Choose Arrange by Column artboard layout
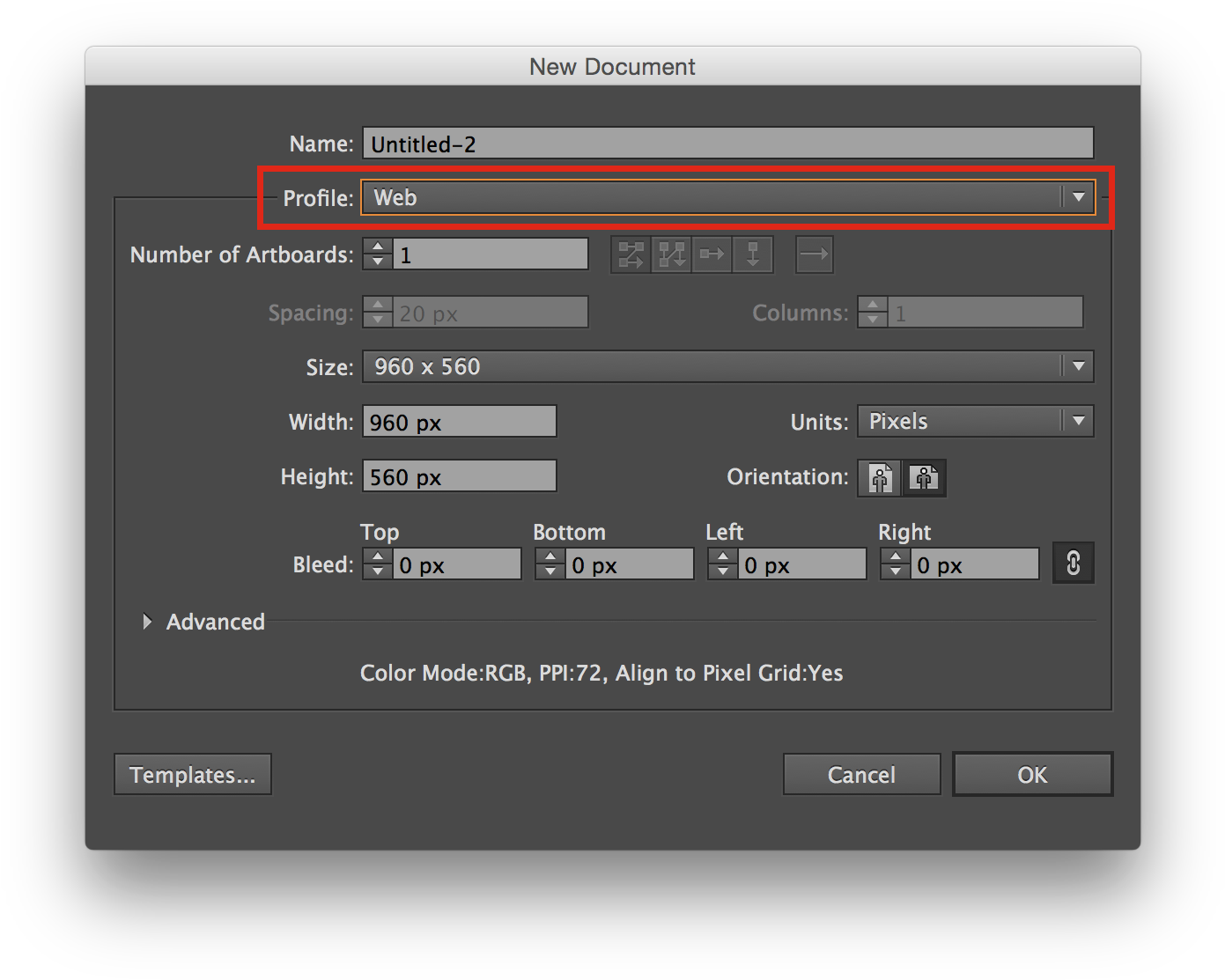This screenshot has width=1225, height=980. pyautogui.click(x=752, y=255)
